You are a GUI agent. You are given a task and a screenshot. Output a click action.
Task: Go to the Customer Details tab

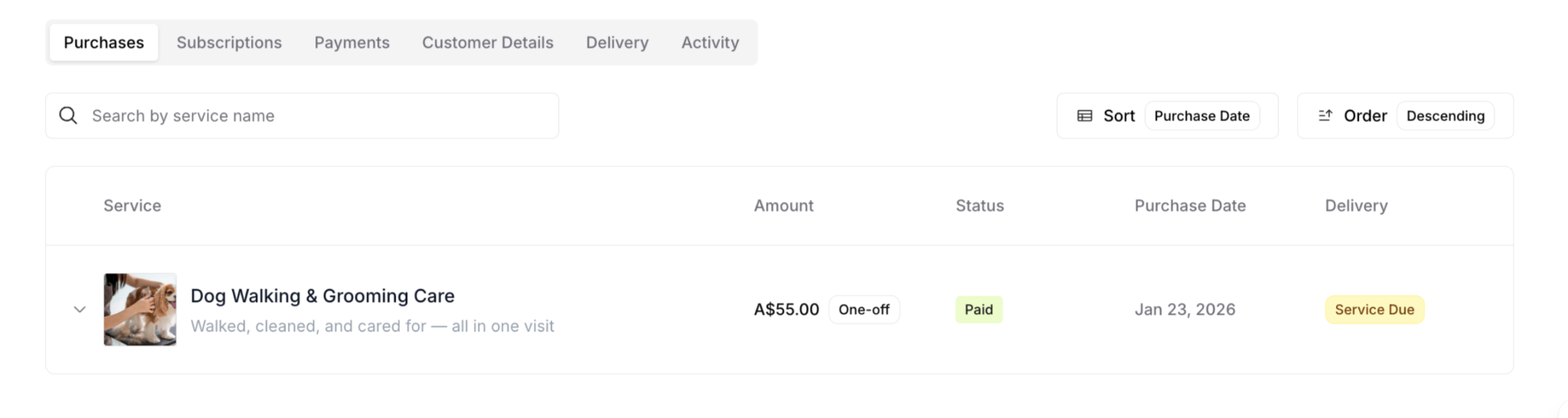pyautogui.click(x=487, y=43)
